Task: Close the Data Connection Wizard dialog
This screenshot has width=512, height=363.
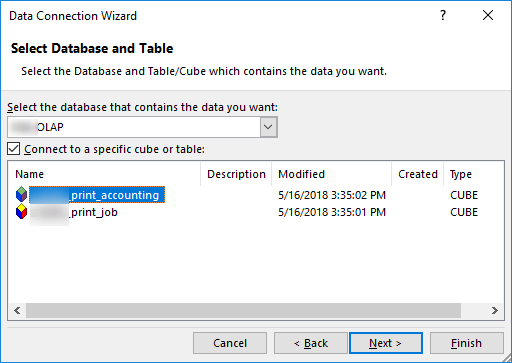Action: click(488, 15)
